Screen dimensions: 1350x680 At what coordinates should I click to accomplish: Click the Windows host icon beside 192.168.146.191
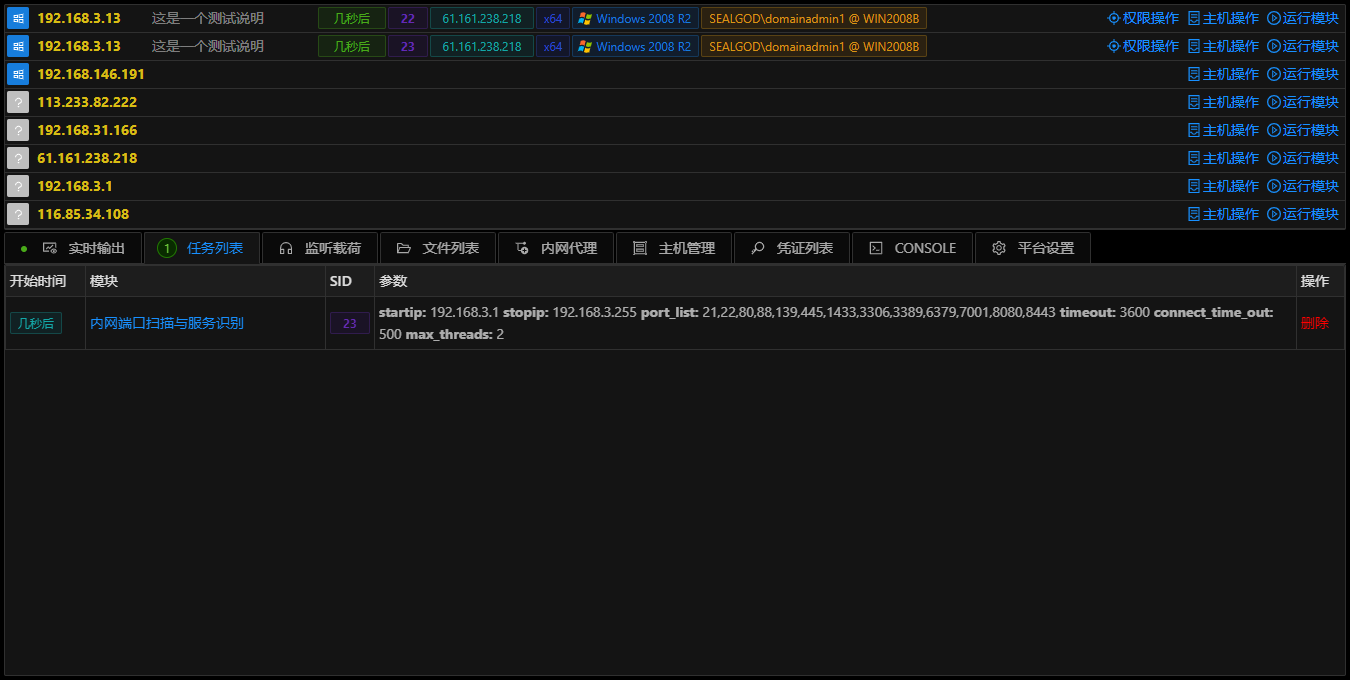18,74
